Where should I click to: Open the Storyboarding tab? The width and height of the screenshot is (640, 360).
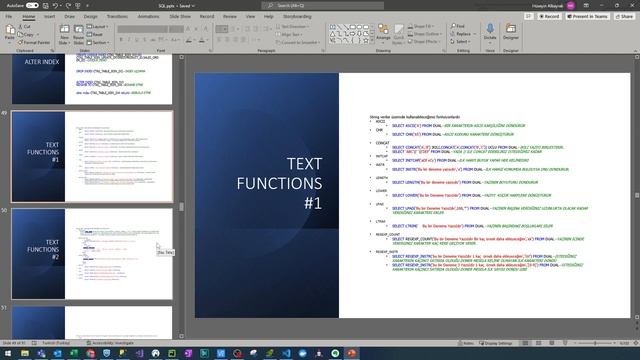[297, 16]
